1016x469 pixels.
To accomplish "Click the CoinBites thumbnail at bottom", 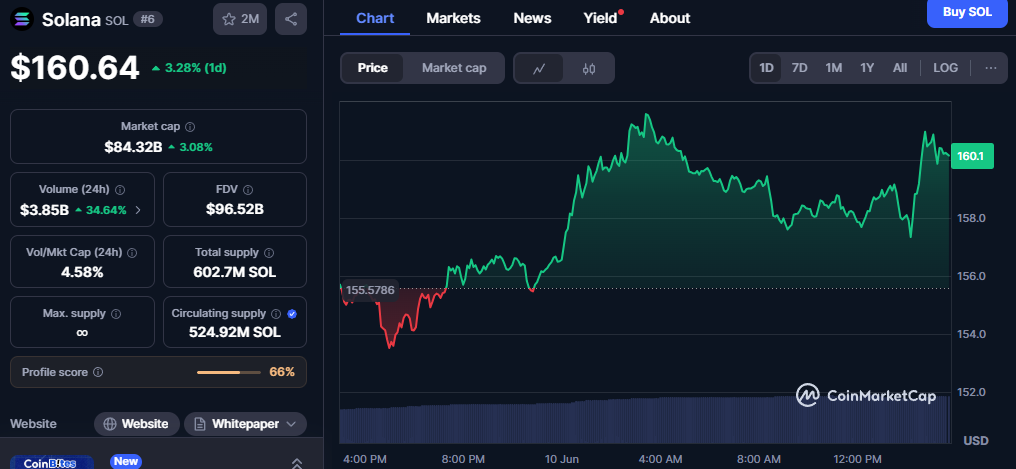I will (x=51, y=463).
